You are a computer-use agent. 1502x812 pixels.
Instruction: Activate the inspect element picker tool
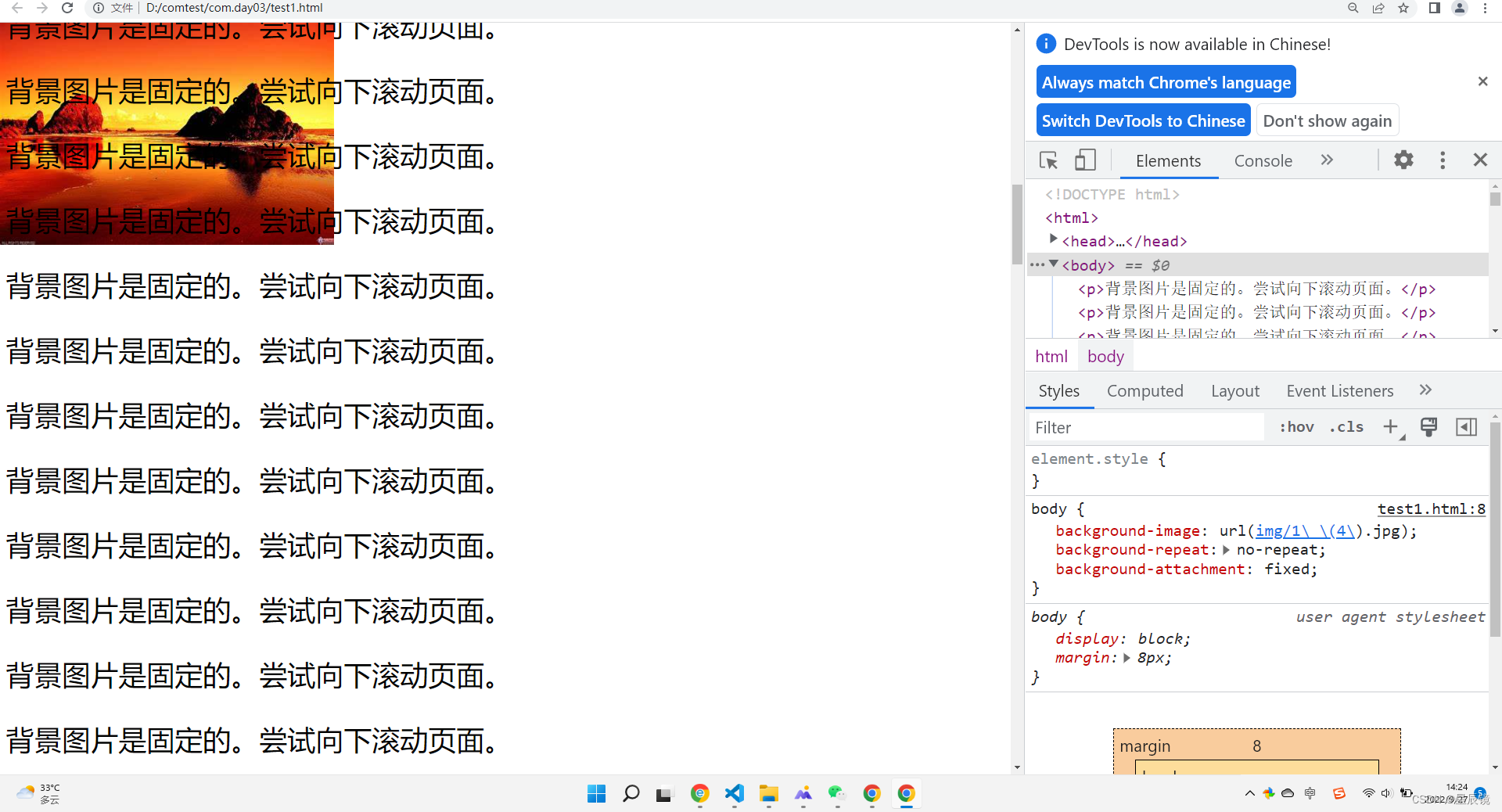(x=1048, y=160)
